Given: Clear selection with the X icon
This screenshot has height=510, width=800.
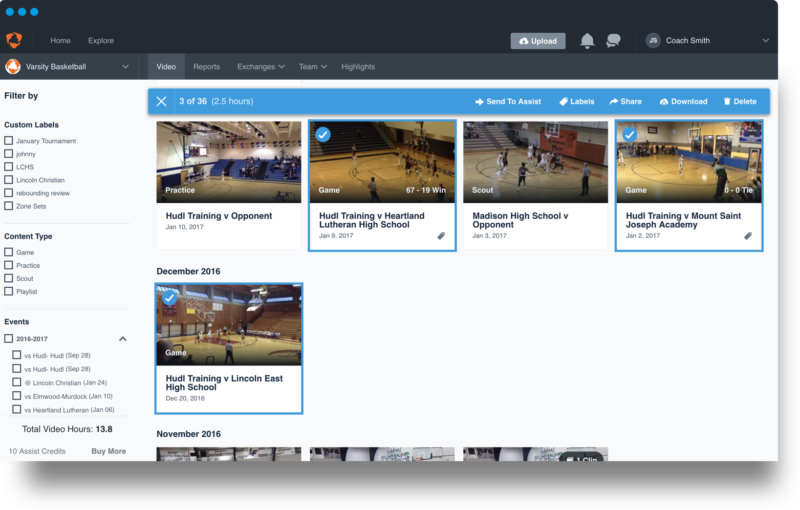Looking at the screenshot, I should click(x=161, y=101).
